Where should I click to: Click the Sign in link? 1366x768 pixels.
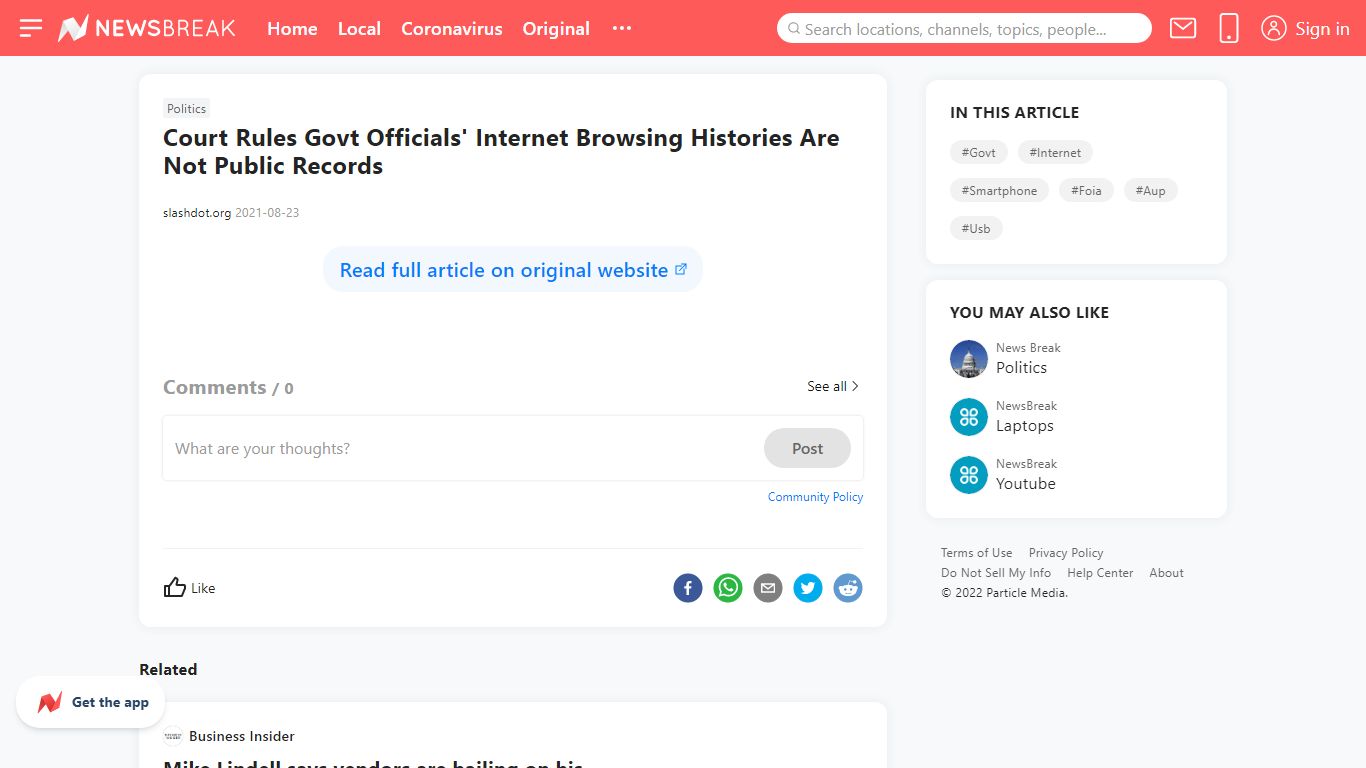[x=1322, y=29]
